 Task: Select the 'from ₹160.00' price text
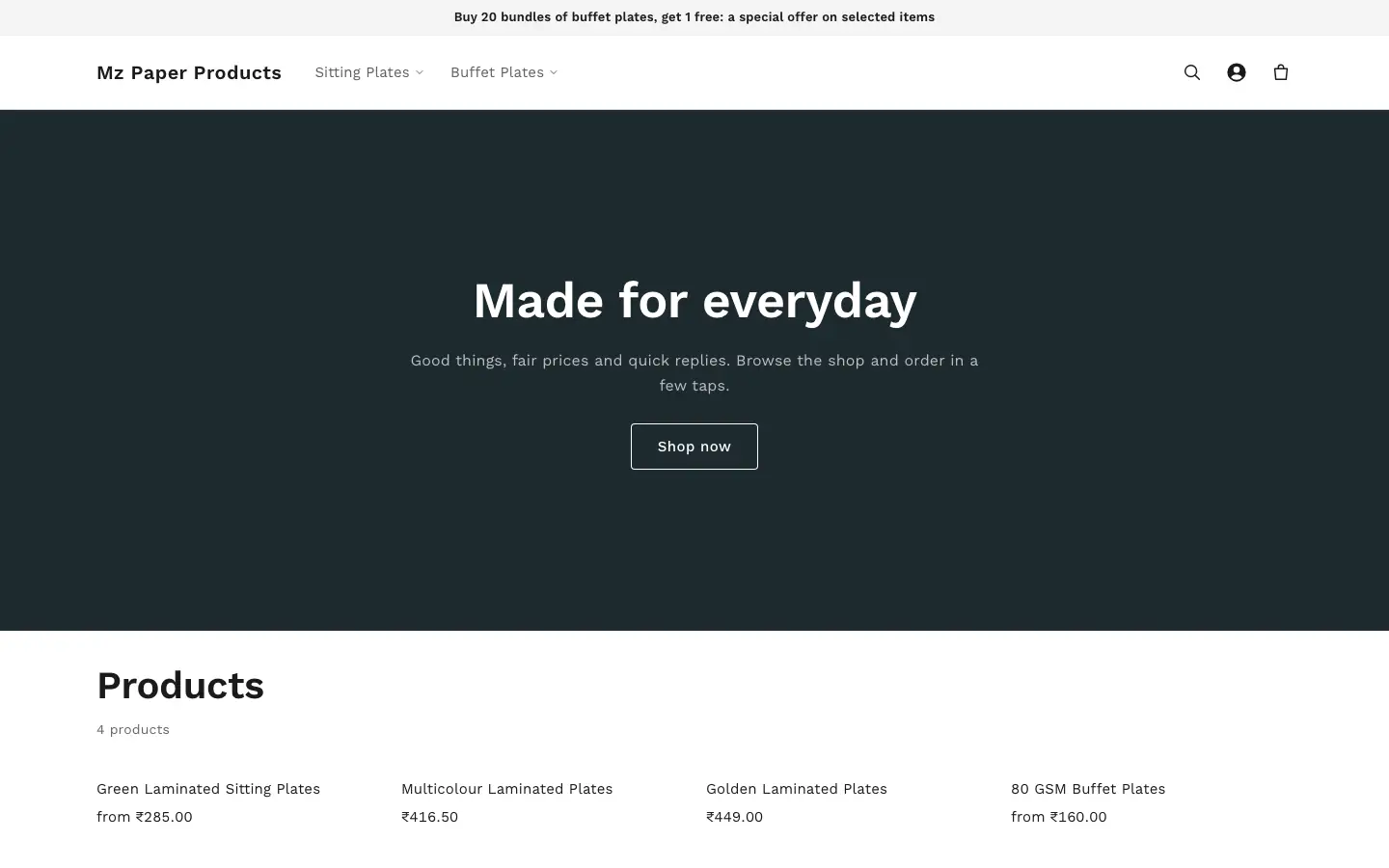[1059, 817]
